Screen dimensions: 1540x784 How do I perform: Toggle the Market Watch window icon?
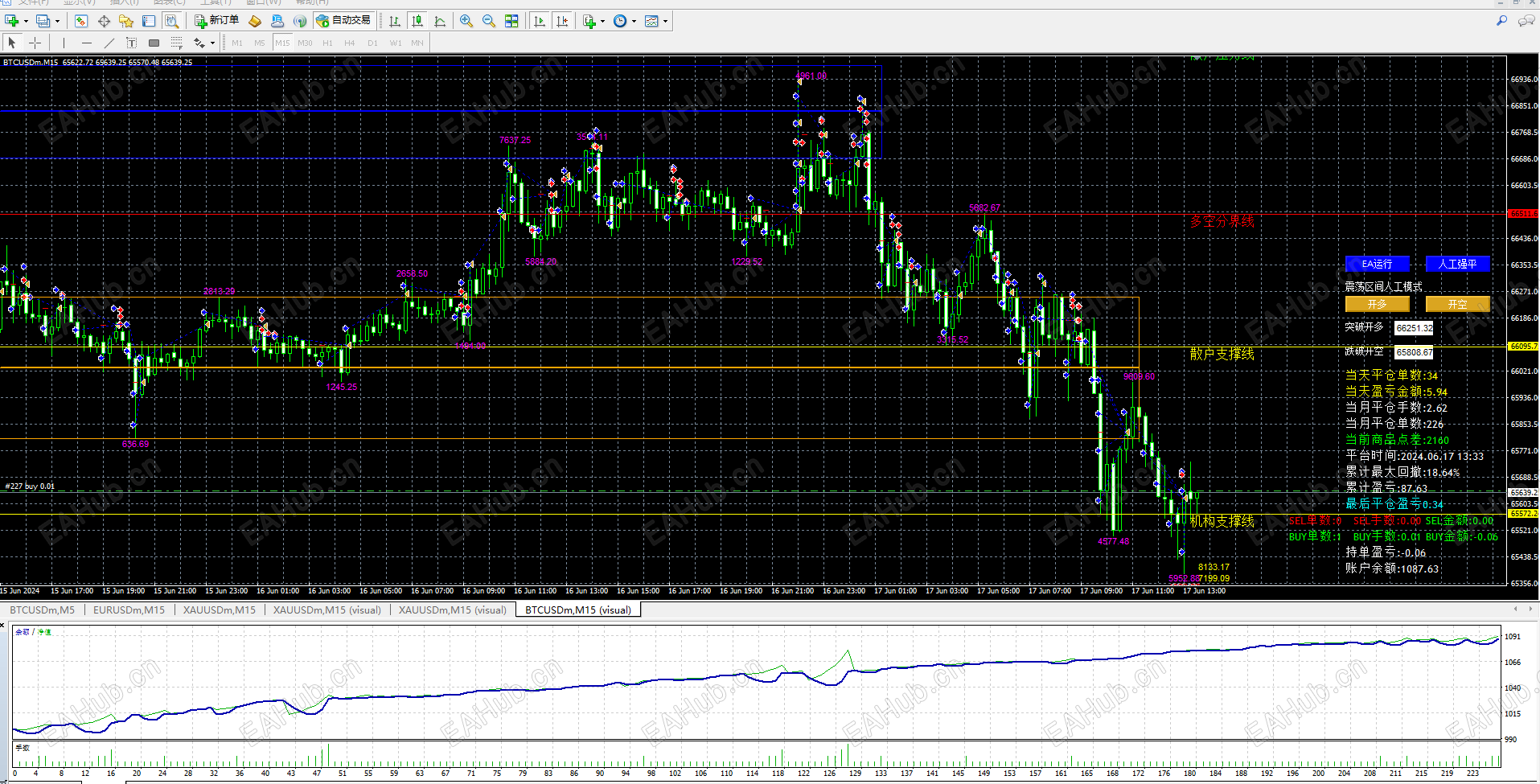point(81,21)
